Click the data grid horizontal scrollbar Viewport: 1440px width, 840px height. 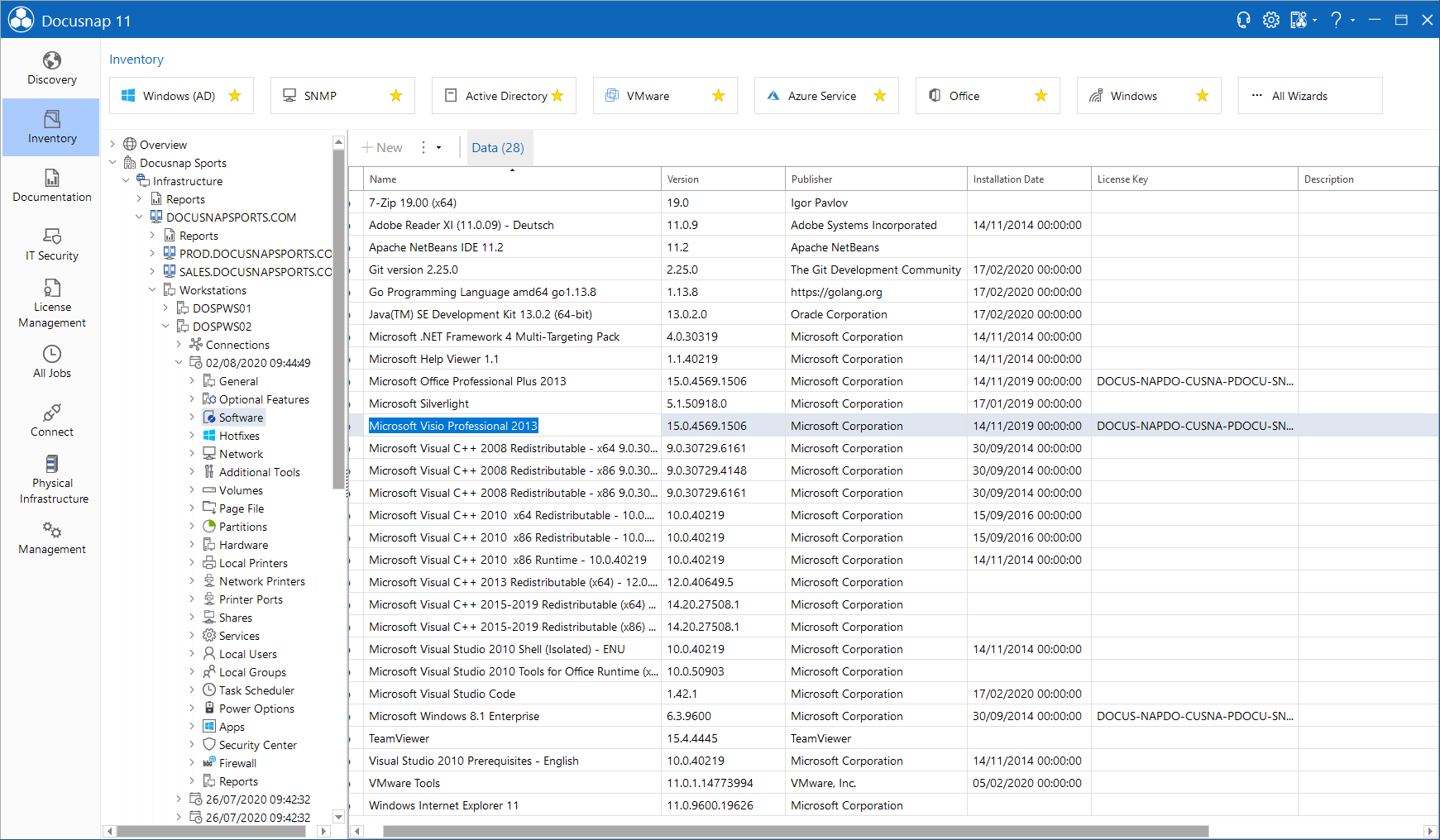tap(795, 831)
